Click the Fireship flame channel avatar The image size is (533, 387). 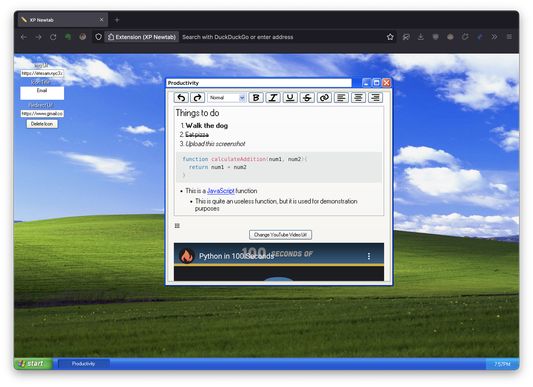tap(186, 256)
